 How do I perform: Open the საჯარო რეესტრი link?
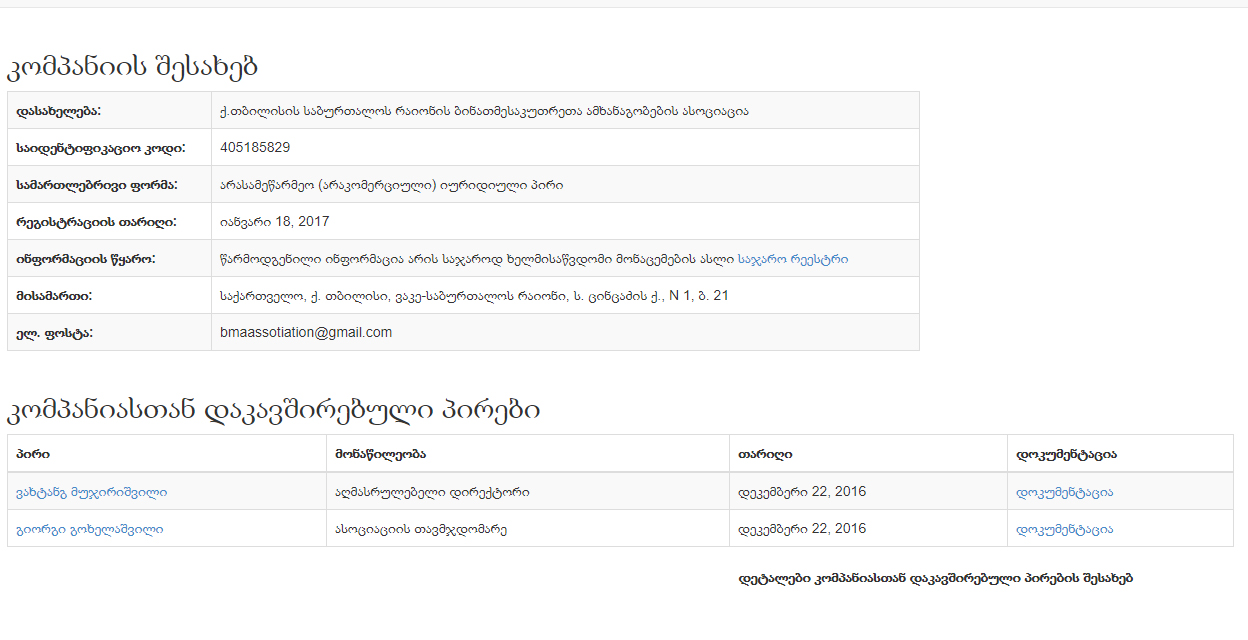tap(792, 259)
